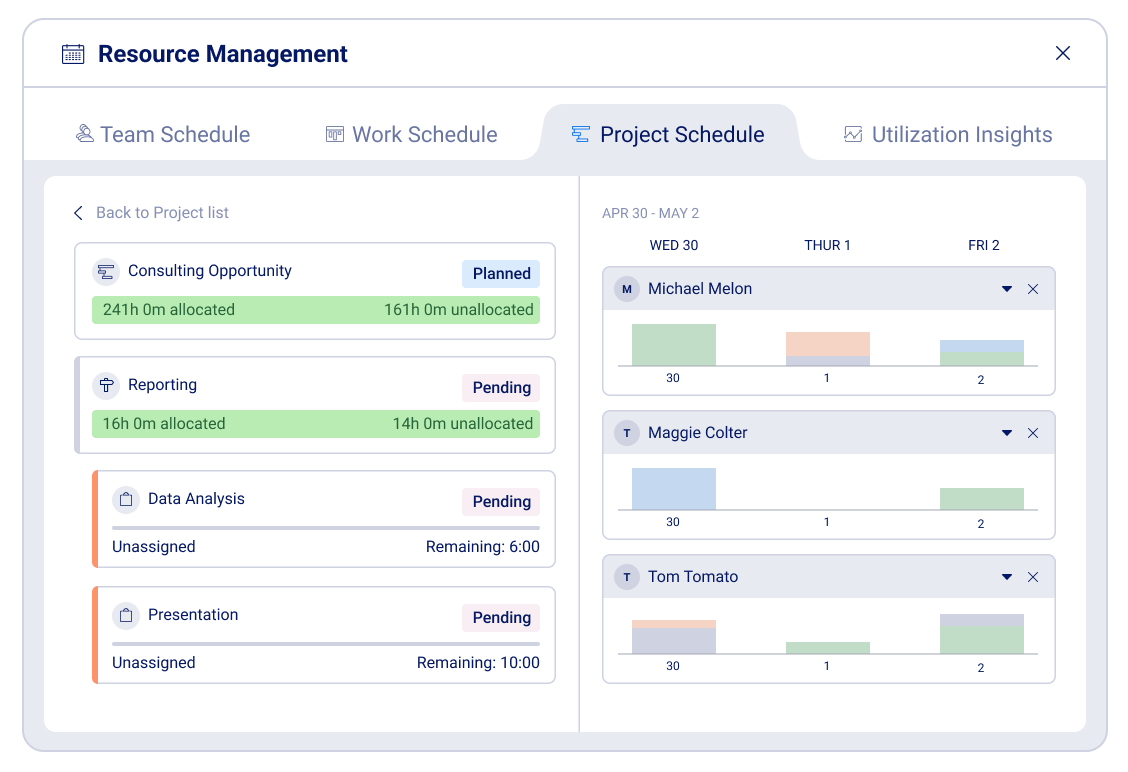
Task: Switch to the Team Schedule tab
Action: coord(162,134)
